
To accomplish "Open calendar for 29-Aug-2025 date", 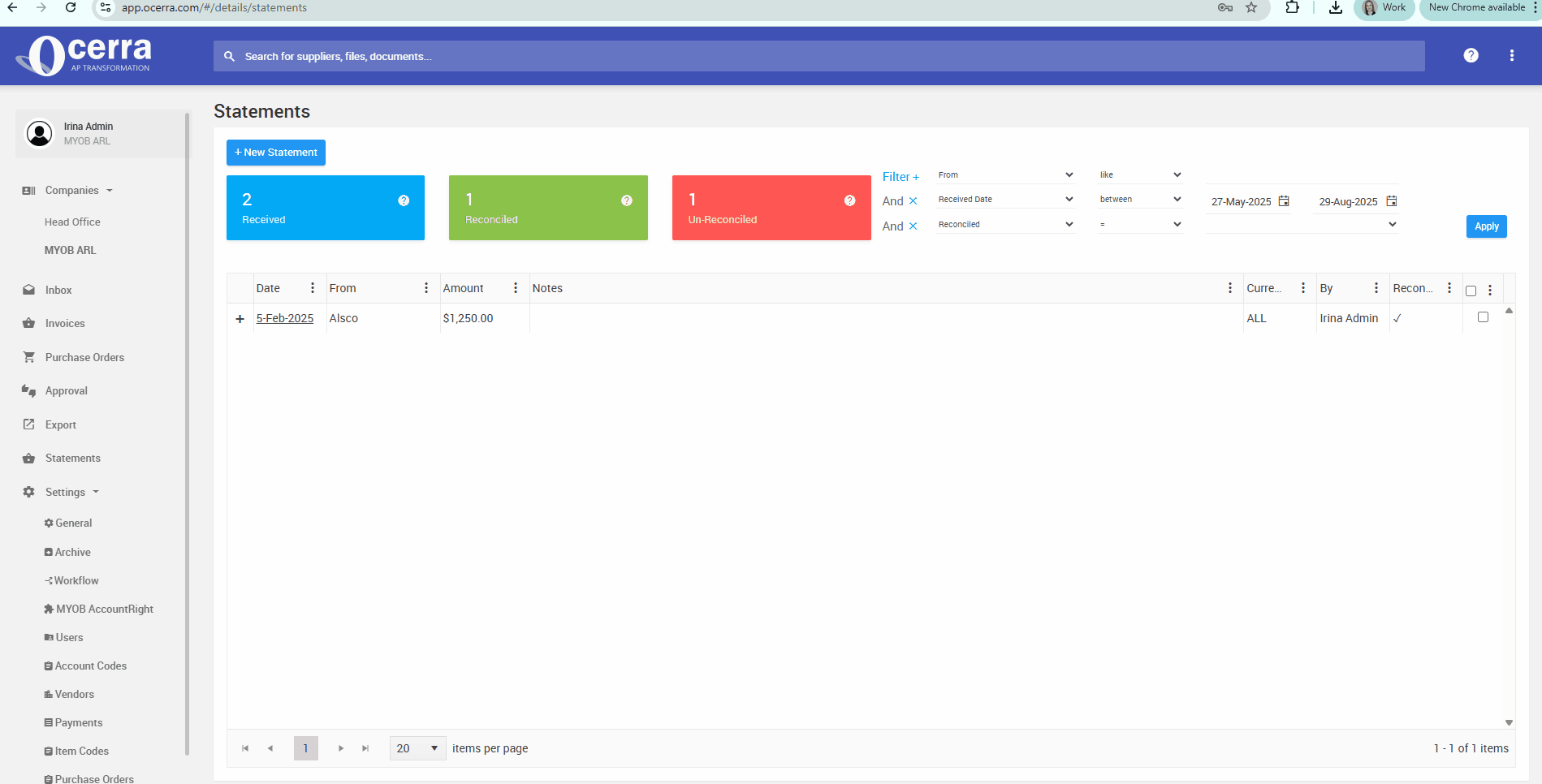I will [1392, 201].
